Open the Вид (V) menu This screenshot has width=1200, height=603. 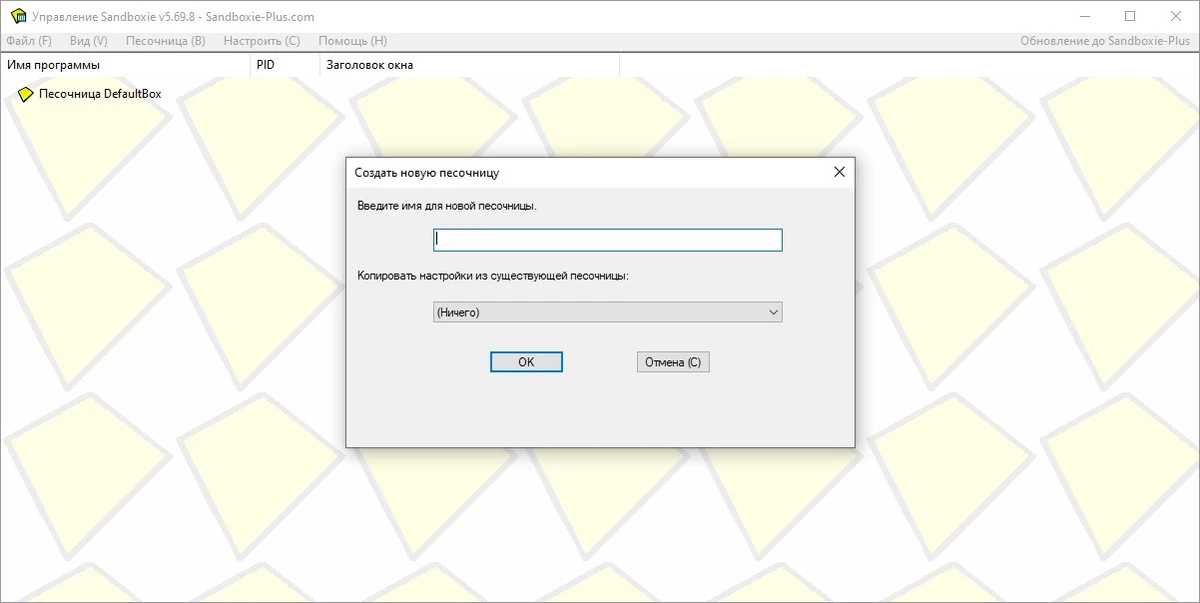(89, 41)
